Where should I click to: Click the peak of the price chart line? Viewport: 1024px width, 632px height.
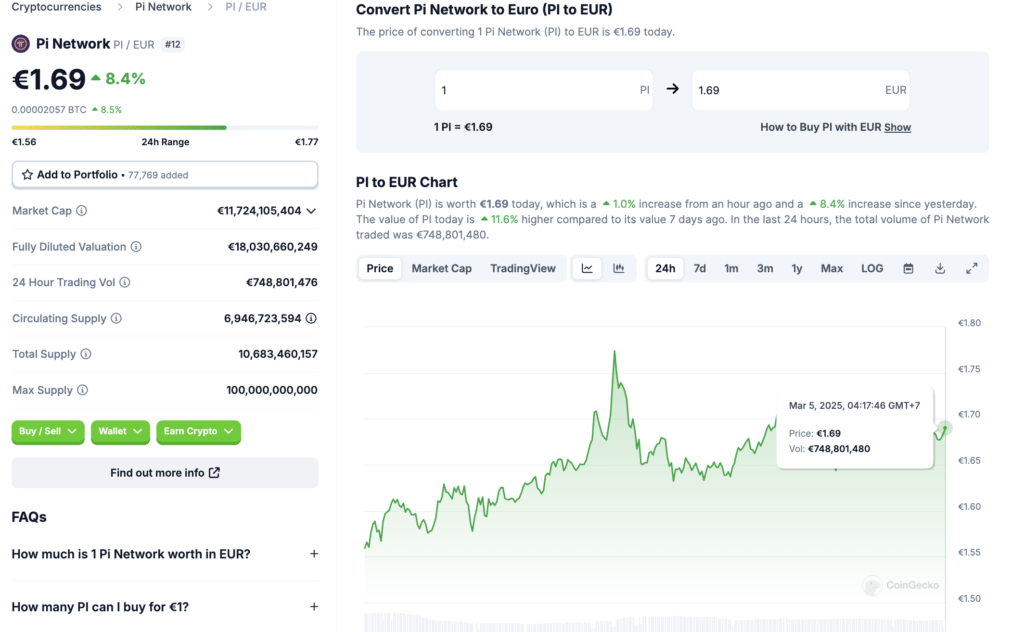(x=615, y=352)
